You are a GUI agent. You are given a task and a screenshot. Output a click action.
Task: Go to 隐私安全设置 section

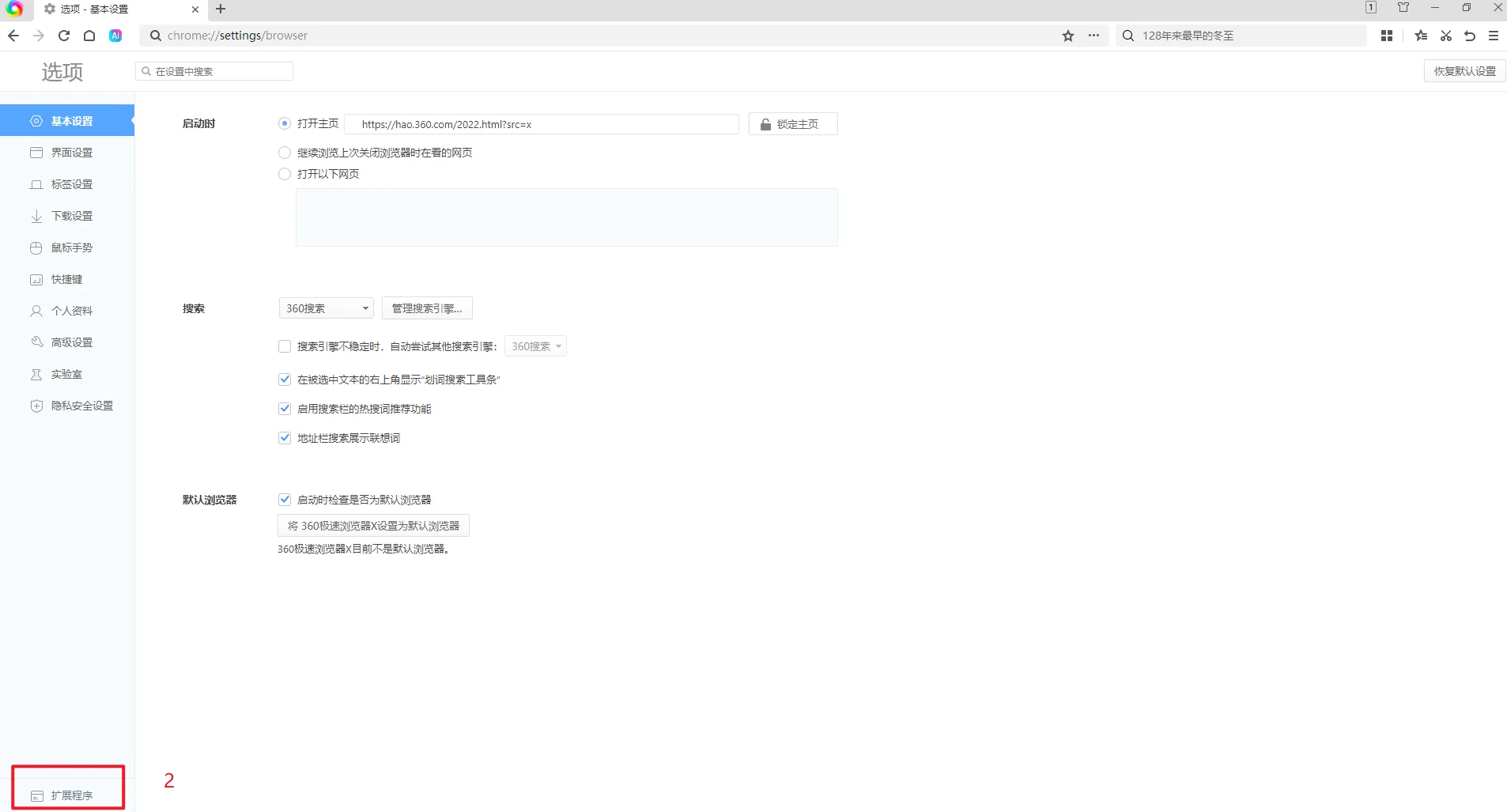click(x=67, y=406)
